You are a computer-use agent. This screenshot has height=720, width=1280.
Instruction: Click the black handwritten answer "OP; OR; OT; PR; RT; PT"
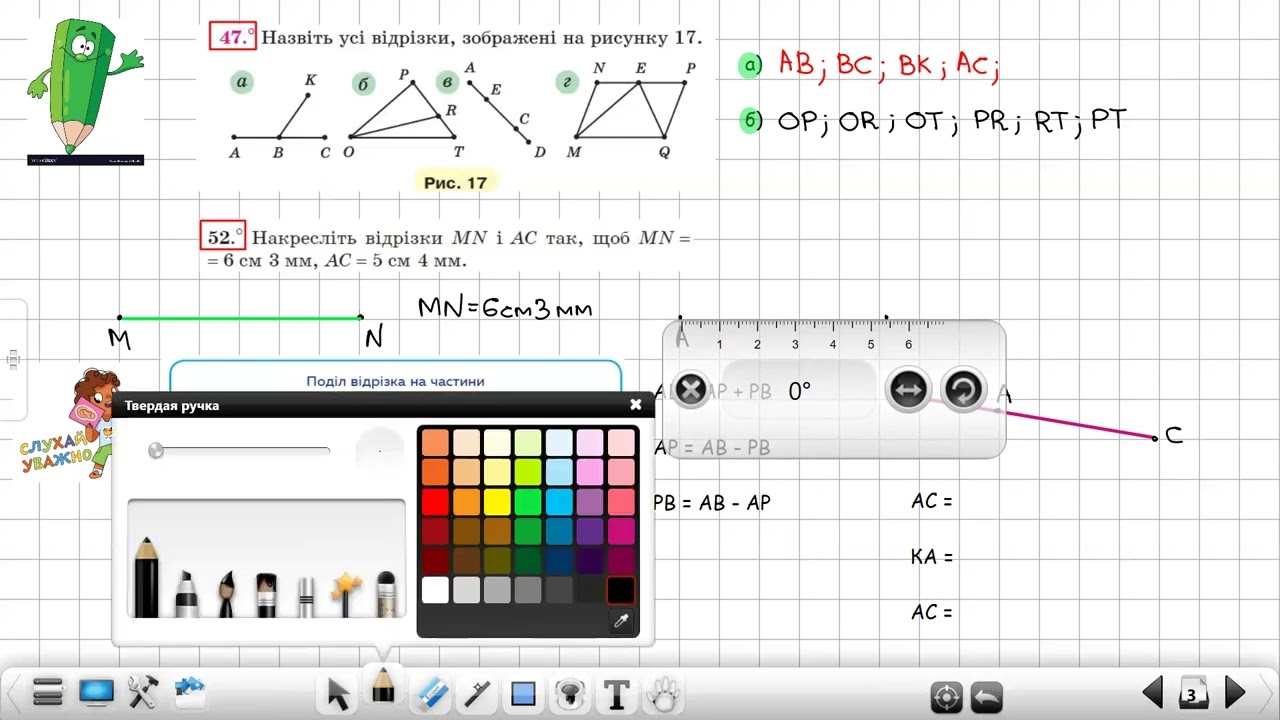[952, 121]
